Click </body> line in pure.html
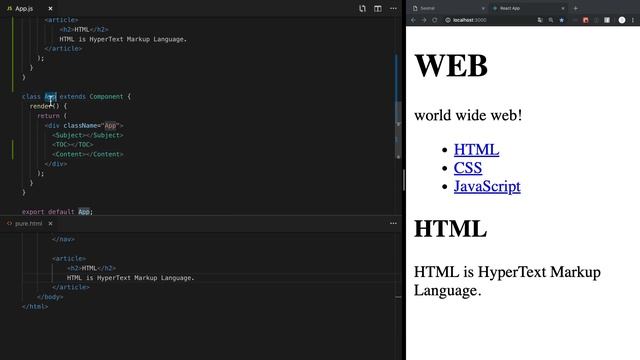The height and width of the screenshot is (360, 640). tap(50, 297)
